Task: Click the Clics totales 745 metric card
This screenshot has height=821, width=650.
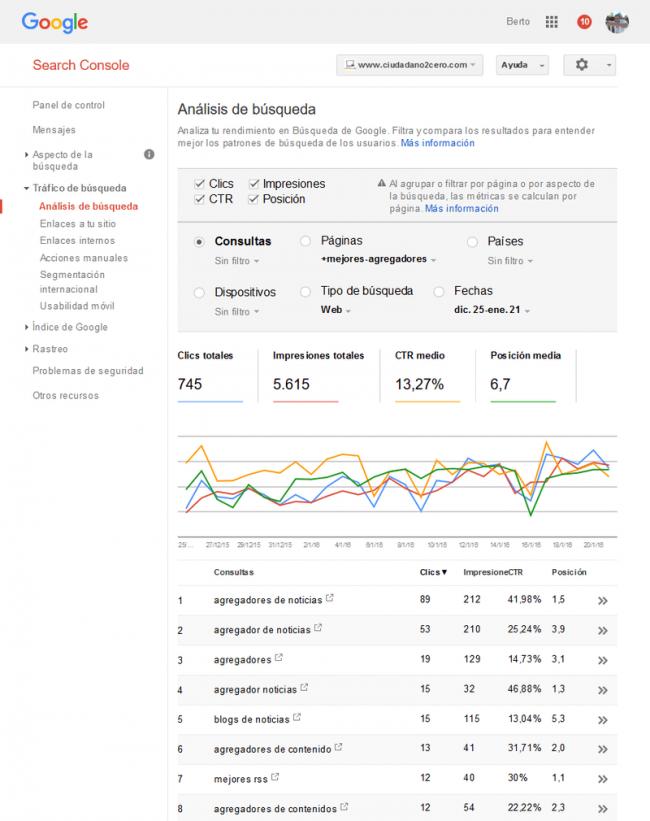Action: tap(210, 376)
